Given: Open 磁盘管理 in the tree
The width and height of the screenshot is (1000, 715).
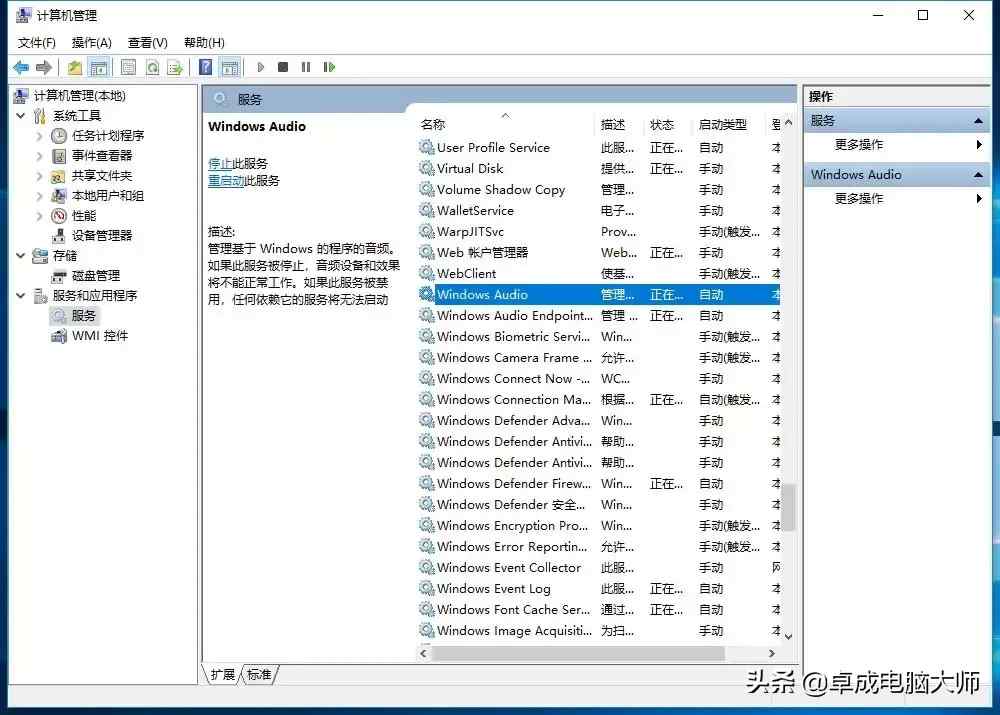Looking at the screenshot, I should point(96,276).
